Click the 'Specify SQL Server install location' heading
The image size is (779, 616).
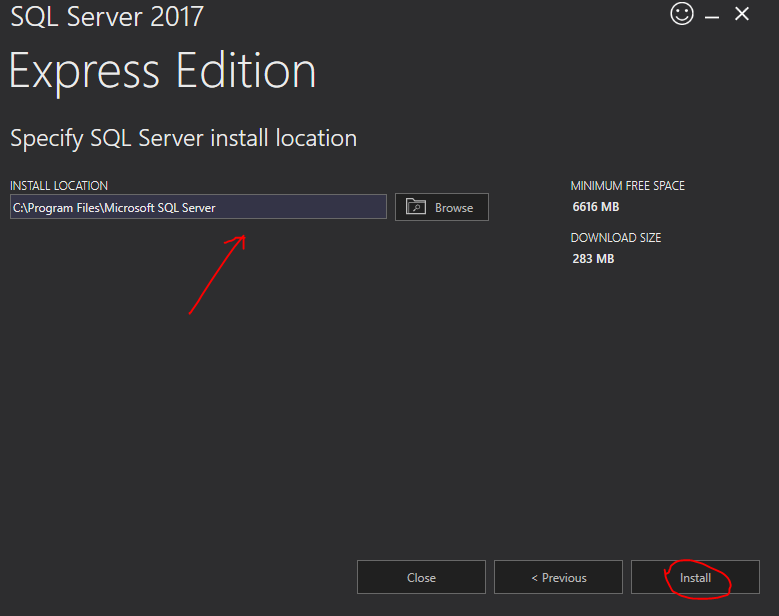[183, 139]
